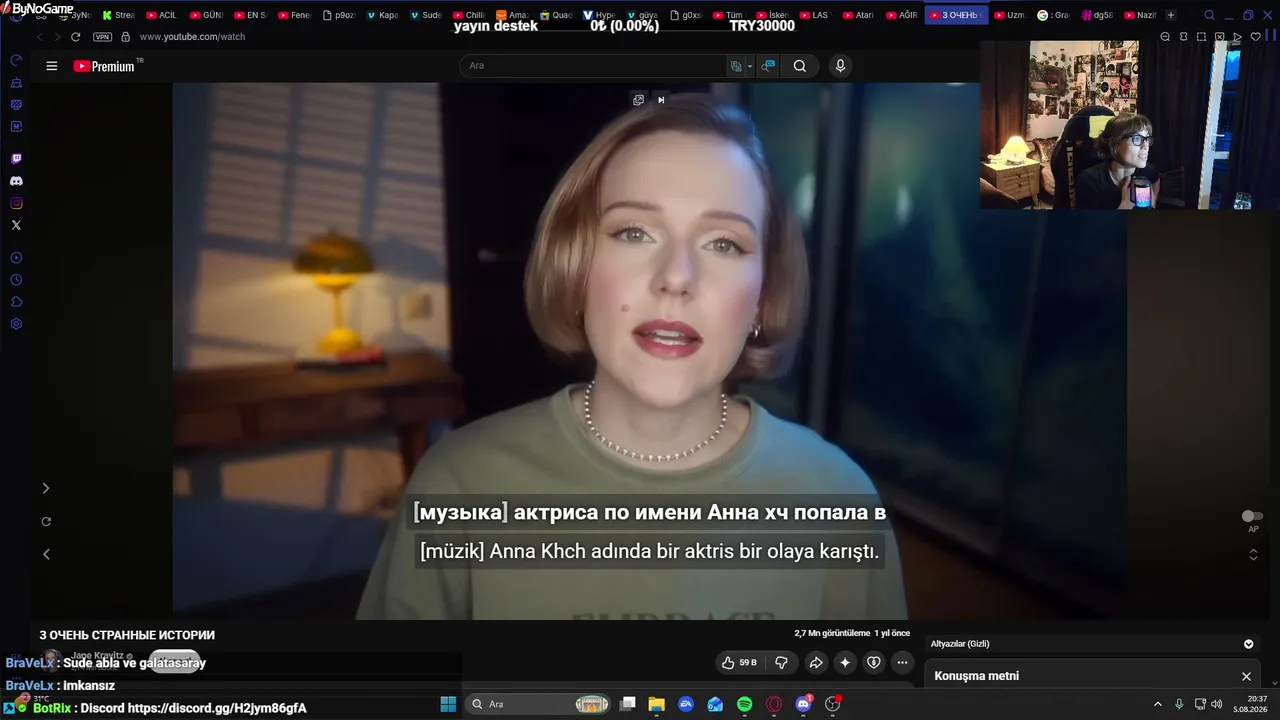Click the Windows taskbar search box
1280x720 pixels.
click(538, 704)
